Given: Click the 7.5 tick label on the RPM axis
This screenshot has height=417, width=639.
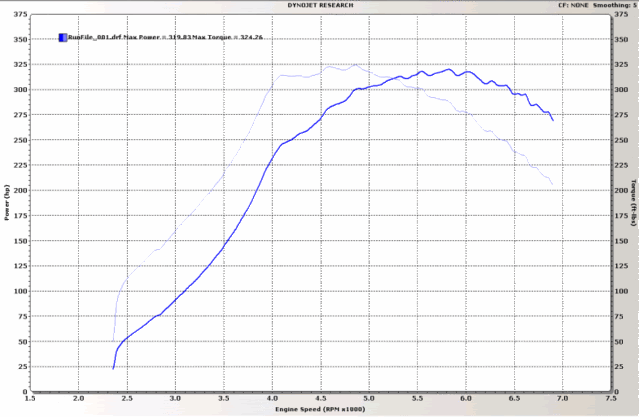Looking at the screenshot, I should tap(610, 398).
